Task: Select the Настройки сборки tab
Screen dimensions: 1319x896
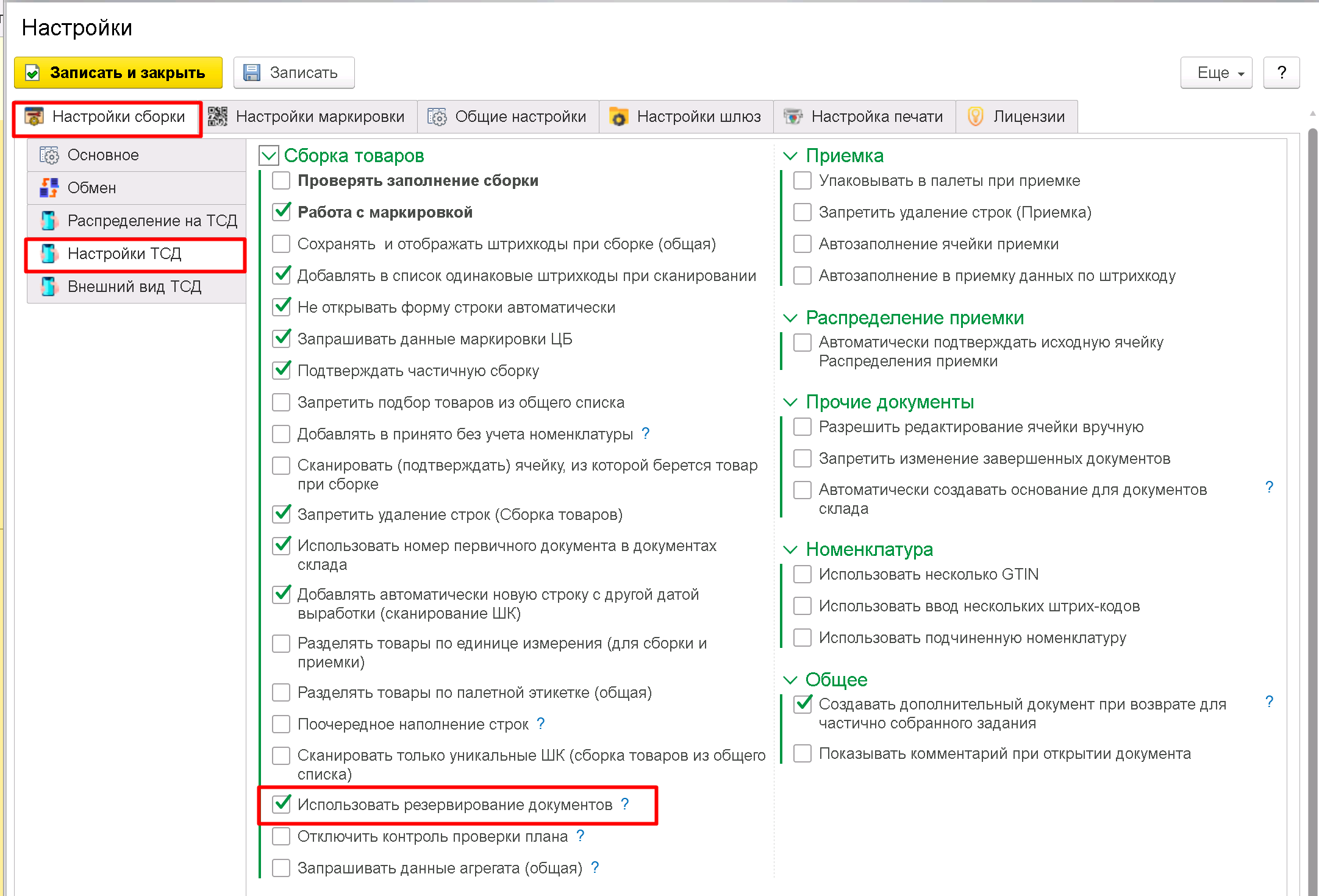Action: coord(107,116)
